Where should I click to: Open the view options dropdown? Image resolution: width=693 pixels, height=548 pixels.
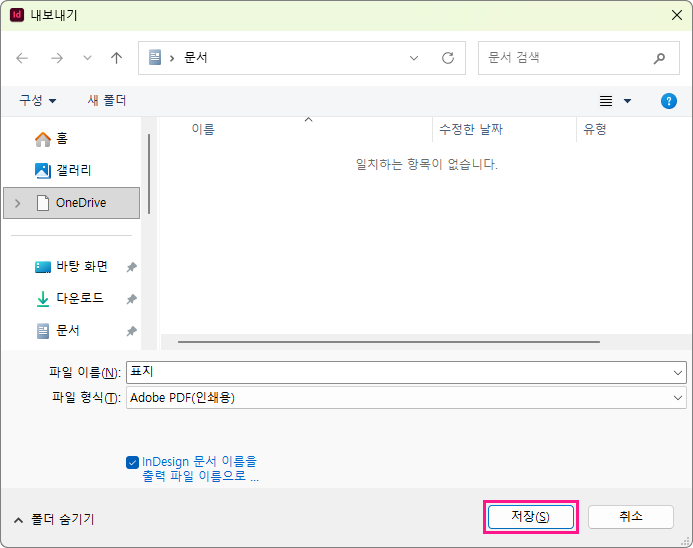click(627, 101)
